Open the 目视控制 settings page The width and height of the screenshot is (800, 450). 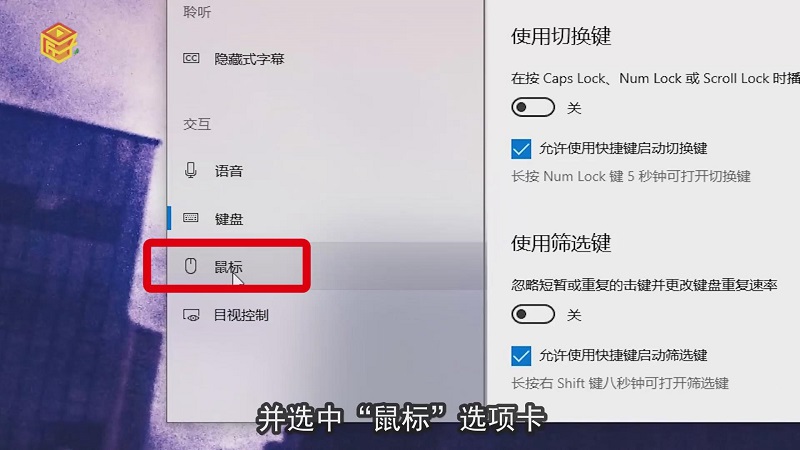tap(326, 315)
